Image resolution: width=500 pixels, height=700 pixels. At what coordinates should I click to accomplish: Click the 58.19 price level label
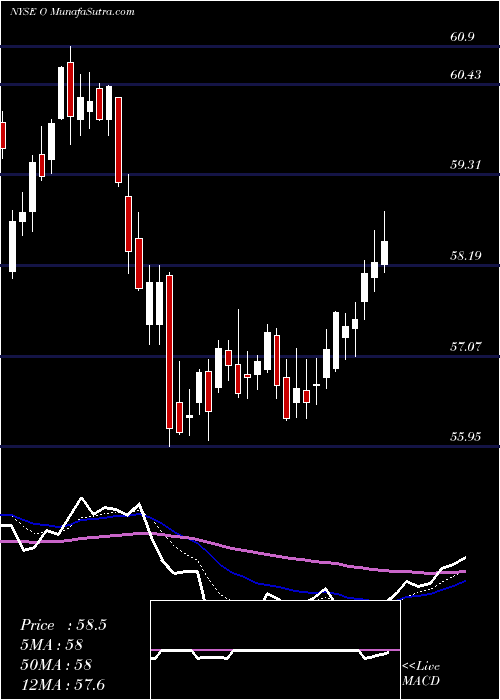point(466,256)
